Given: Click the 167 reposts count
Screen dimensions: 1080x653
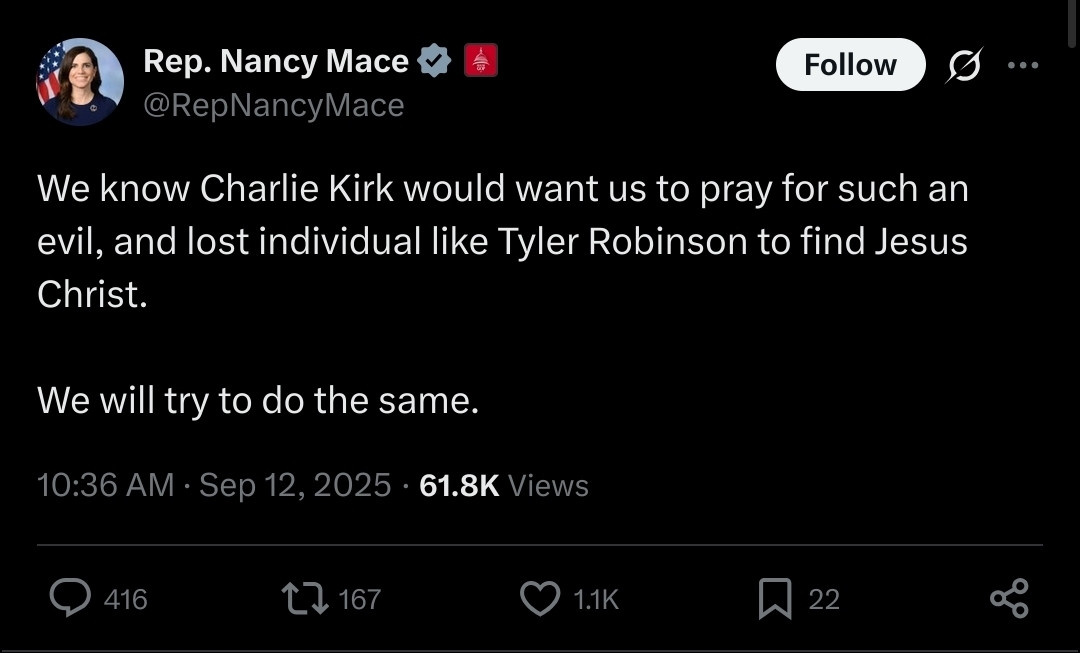Looking at the screenshot, I should (x=360, y=599).
